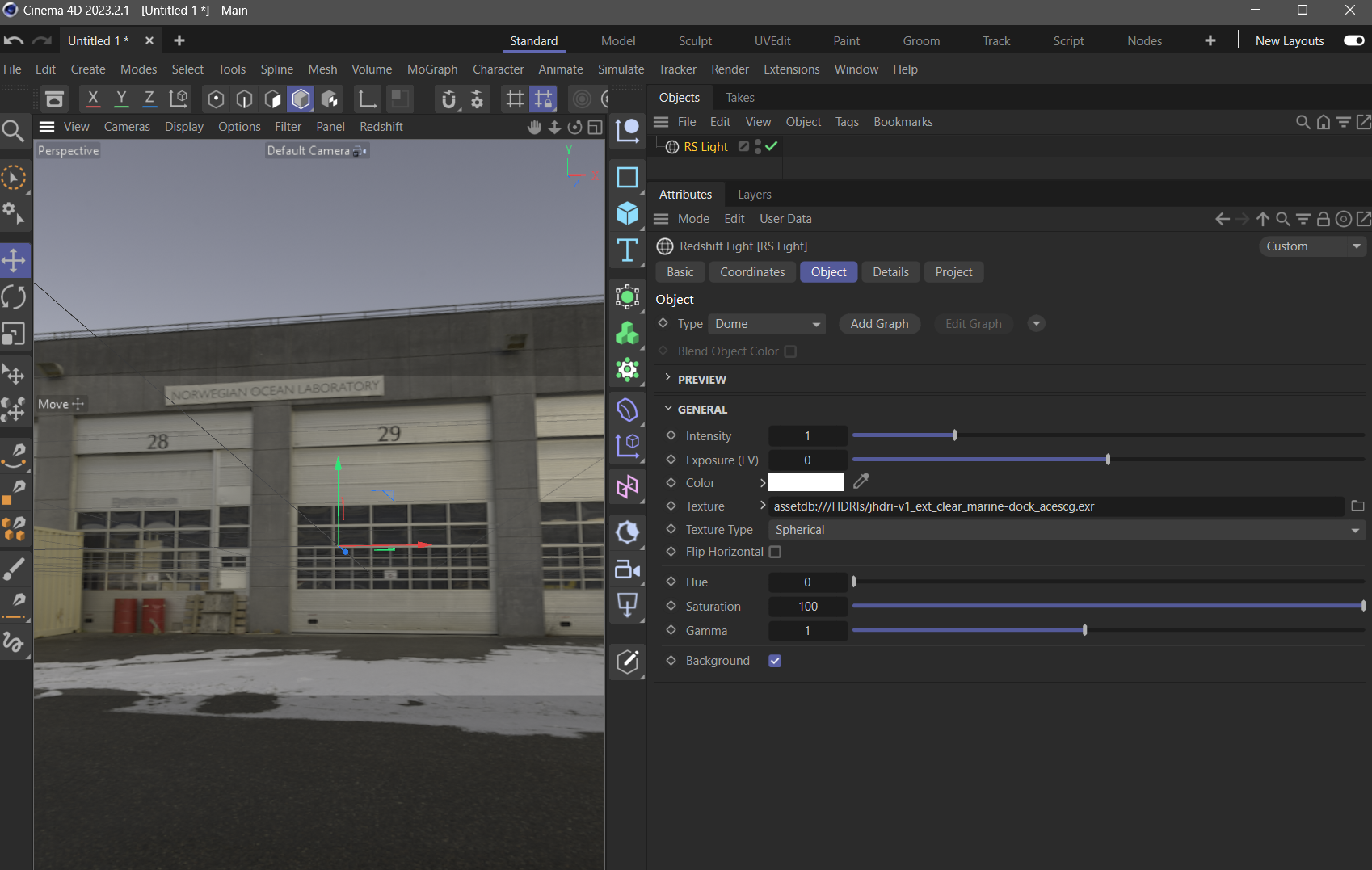Search objects in Object Manager
This screenshot has width=1372, height=870.
1303,122
